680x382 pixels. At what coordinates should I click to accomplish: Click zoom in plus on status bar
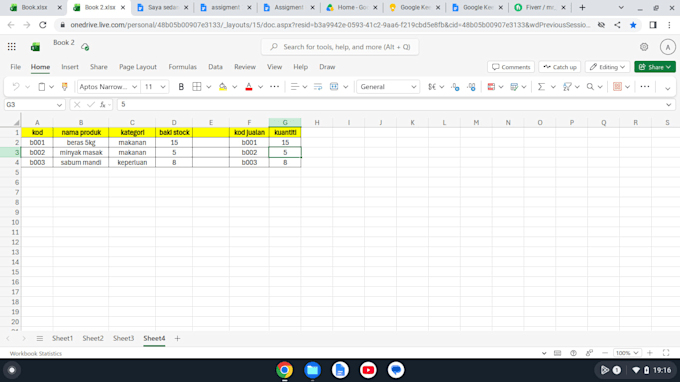pyautogui.click(x=650, y=353)
